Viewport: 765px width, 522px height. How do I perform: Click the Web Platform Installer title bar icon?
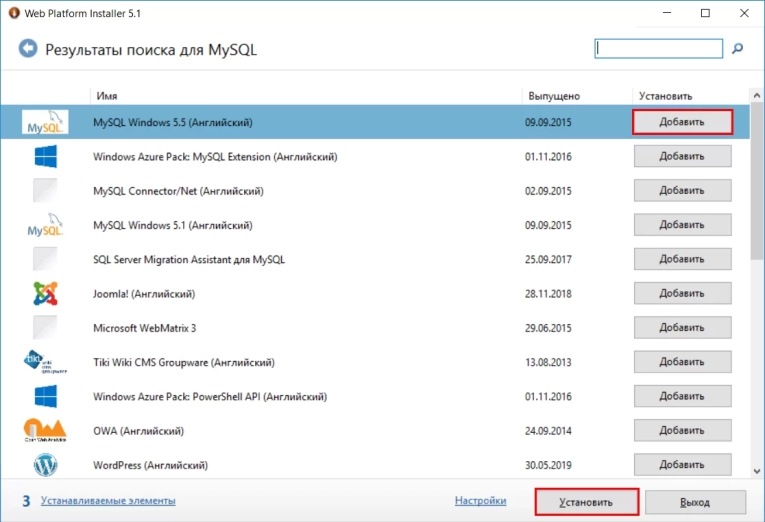pyautogui.click(x=14, y=13)
